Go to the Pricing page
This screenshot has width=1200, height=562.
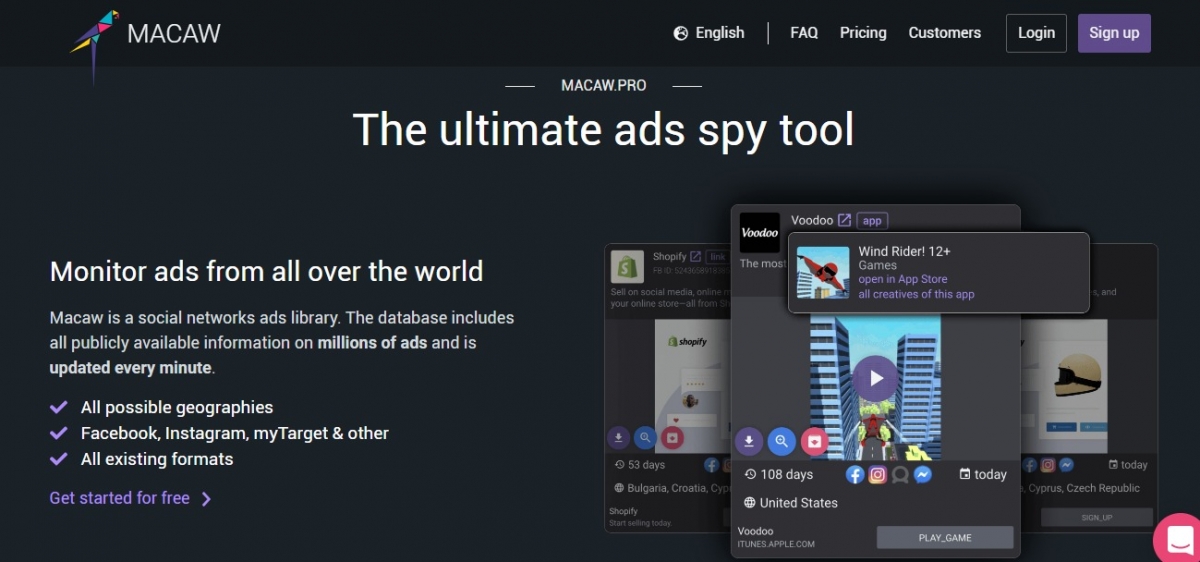click(x=863, y=33)
